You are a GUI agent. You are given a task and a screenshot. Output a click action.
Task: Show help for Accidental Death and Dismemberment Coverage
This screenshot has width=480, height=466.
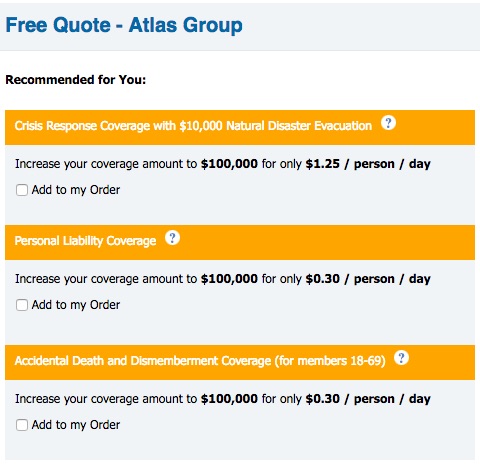coord(401,358)
